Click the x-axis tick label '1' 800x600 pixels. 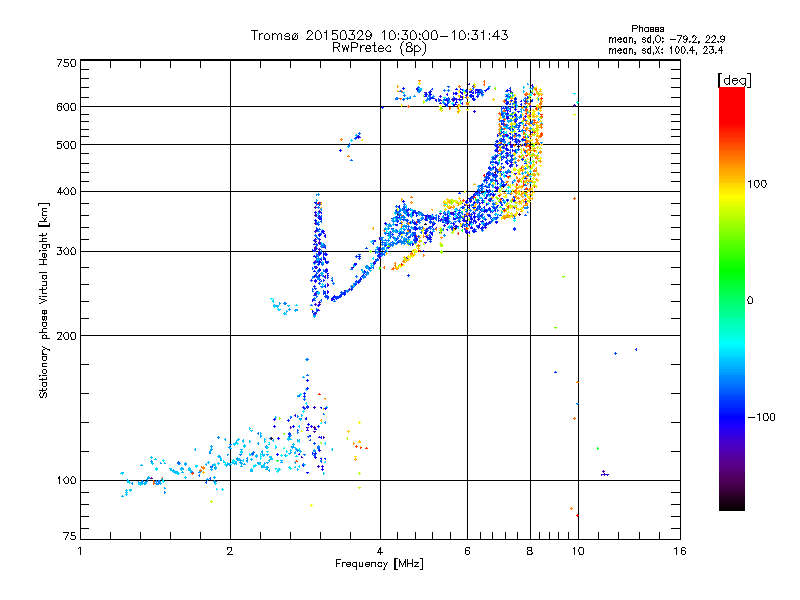[x=80, y=551]
